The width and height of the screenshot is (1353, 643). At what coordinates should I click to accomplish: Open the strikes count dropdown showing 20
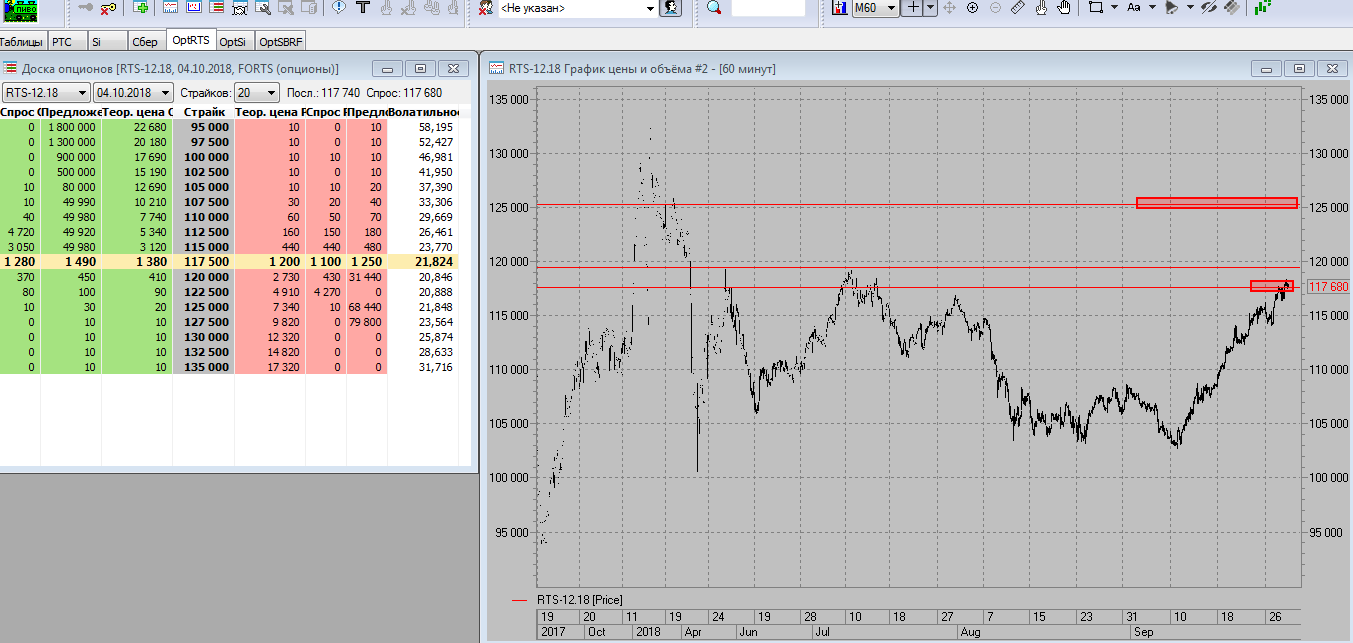(x=257, y=92)
